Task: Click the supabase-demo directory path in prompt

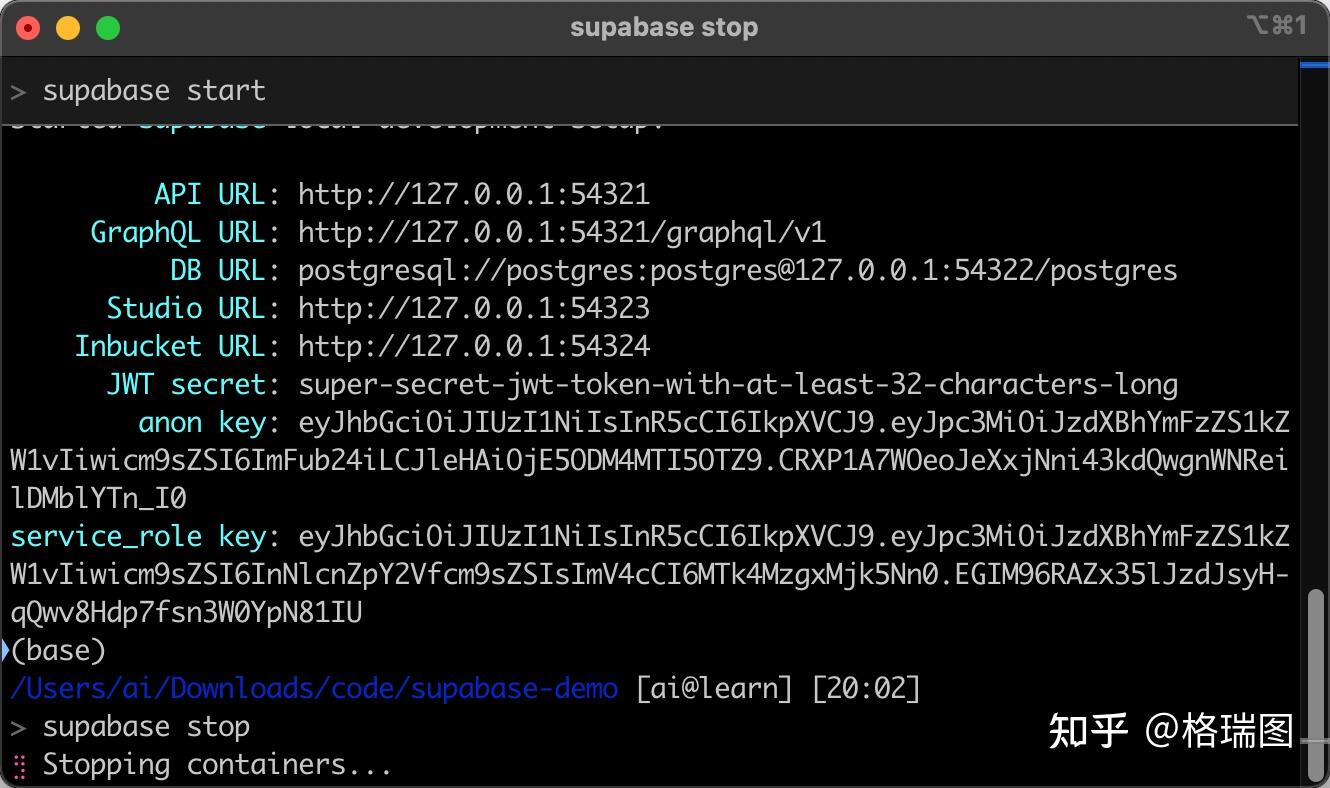Action: [314, 688]
